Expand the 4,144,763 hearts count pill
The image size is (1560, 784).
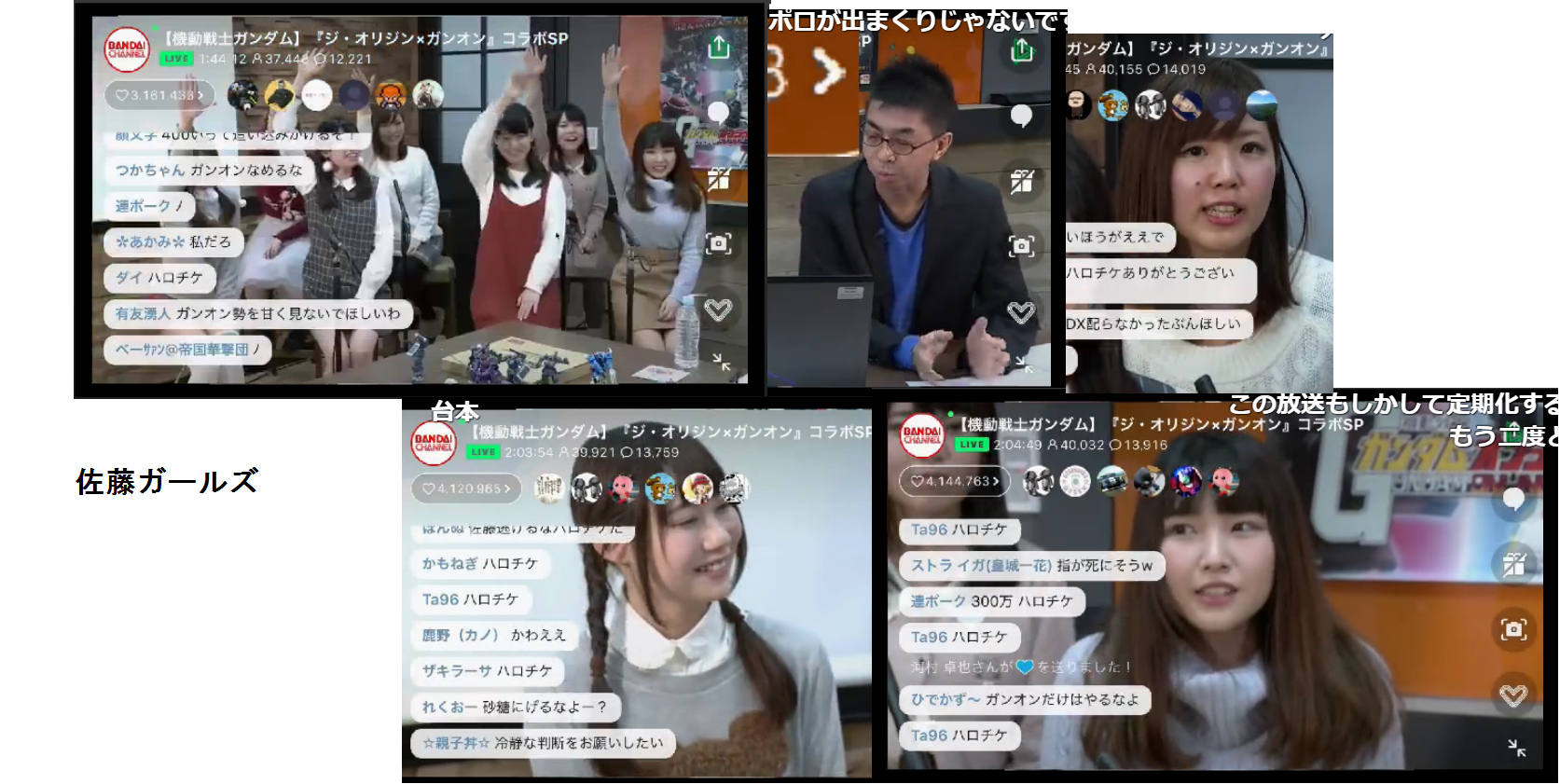pos(955,481)
